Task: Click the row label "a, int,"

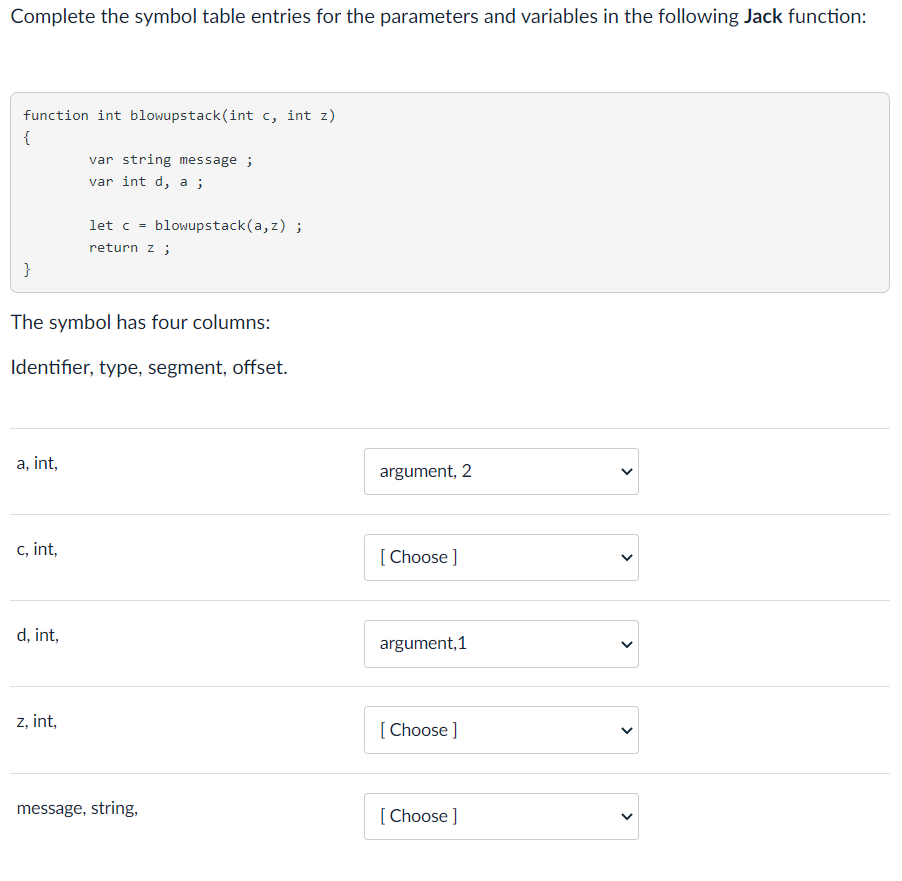Action: click(37, 463)
